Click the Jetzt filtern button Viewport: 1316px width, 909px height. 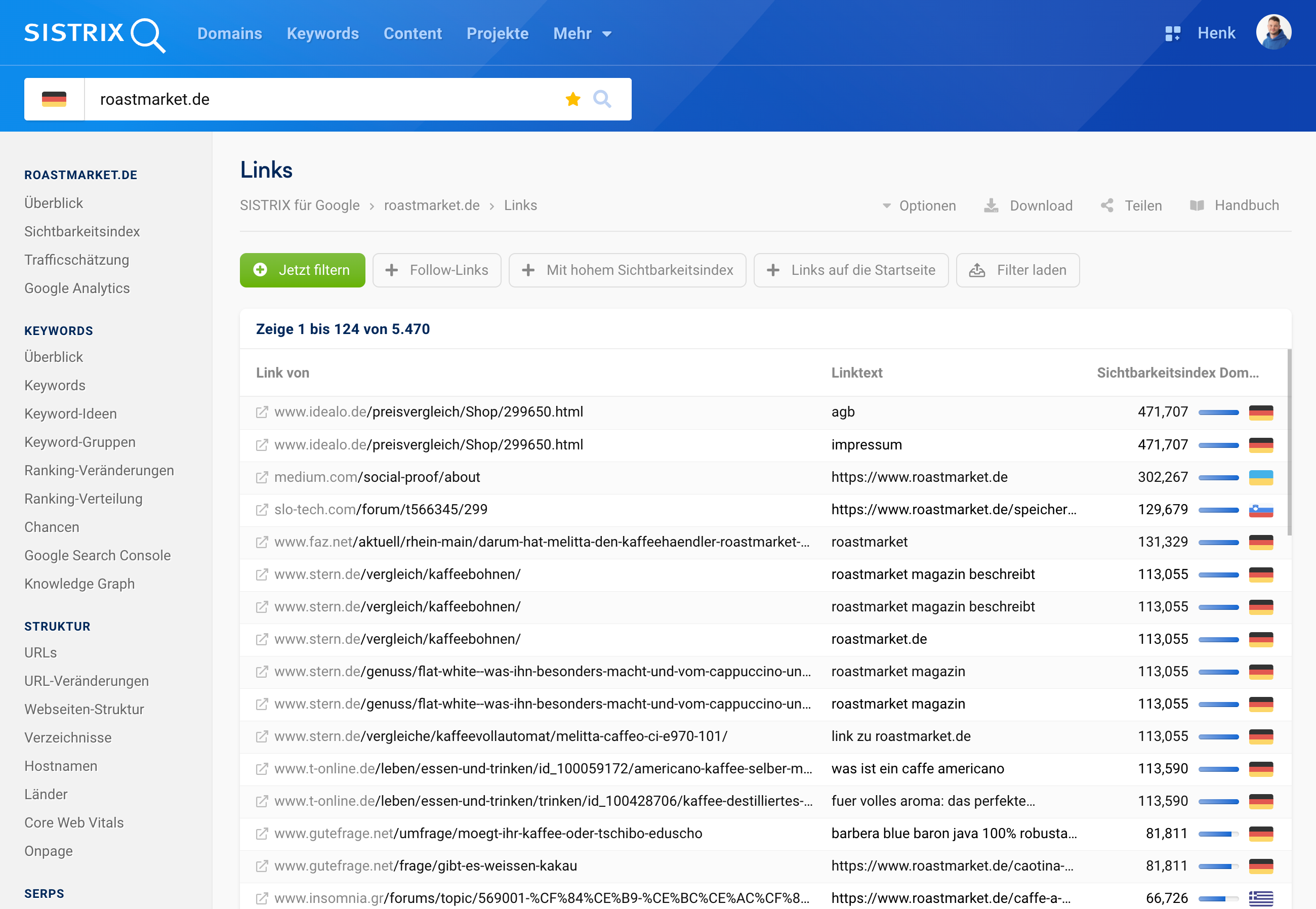point(302,270)
